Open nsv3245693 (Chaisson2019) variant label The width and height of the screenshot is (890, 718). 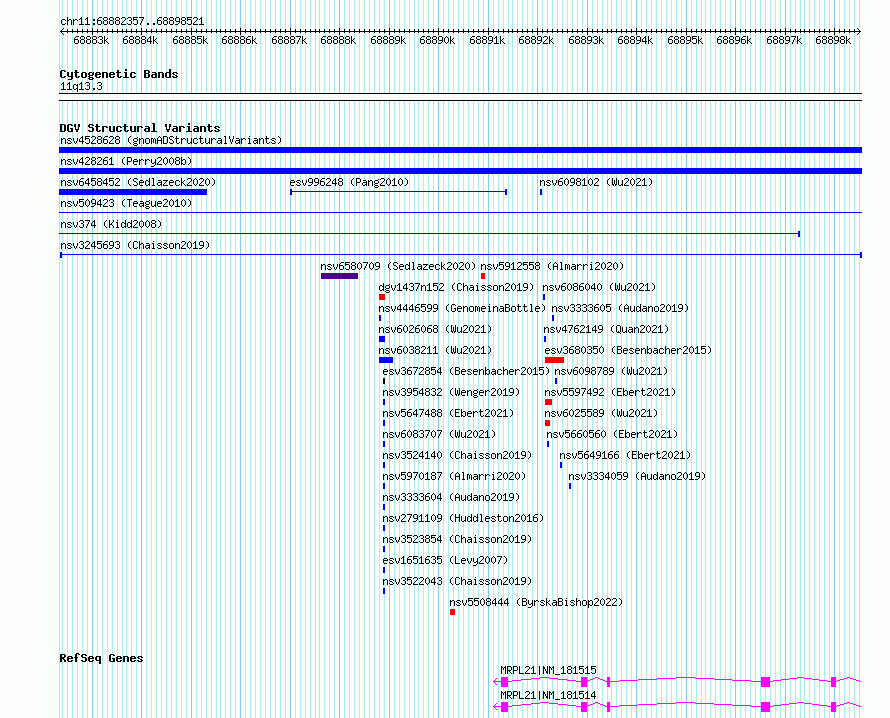point(135,245)
